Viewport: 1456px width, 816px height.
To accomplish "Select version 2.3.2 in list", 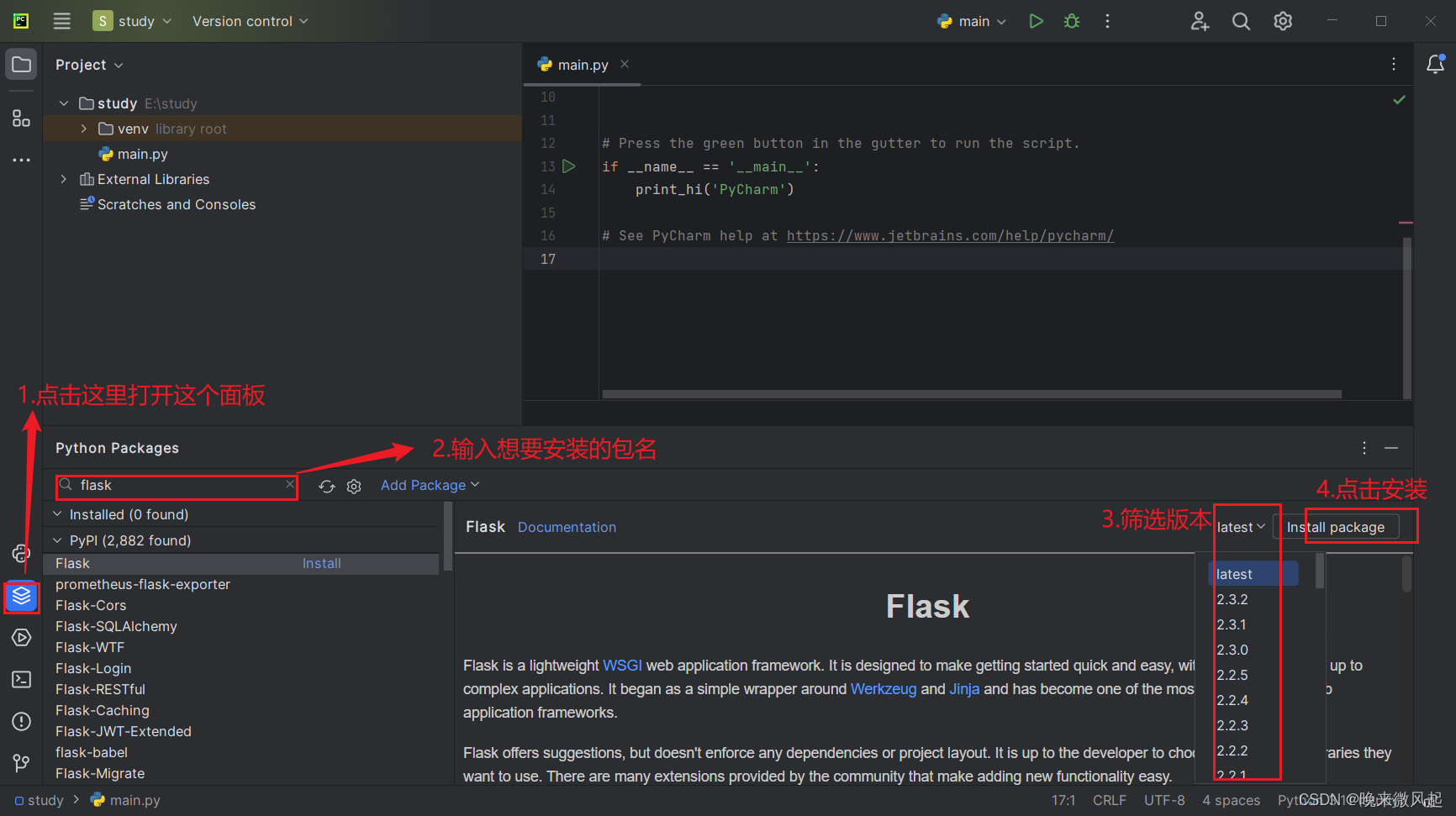I will click(1232, 599).
